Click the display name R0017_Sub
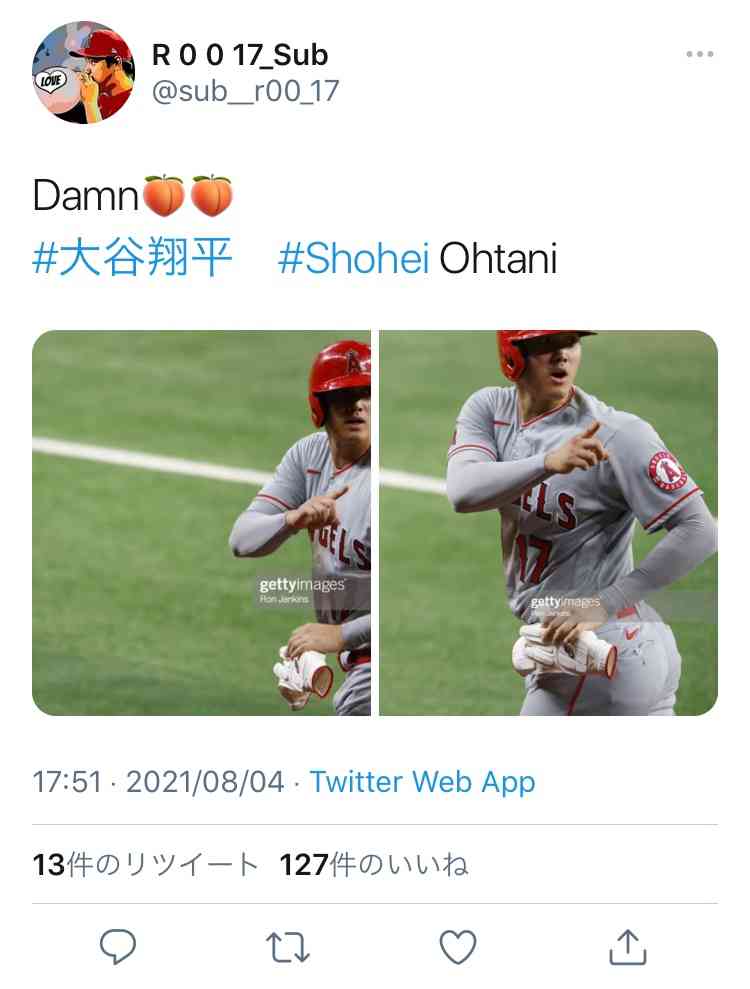 240,56
